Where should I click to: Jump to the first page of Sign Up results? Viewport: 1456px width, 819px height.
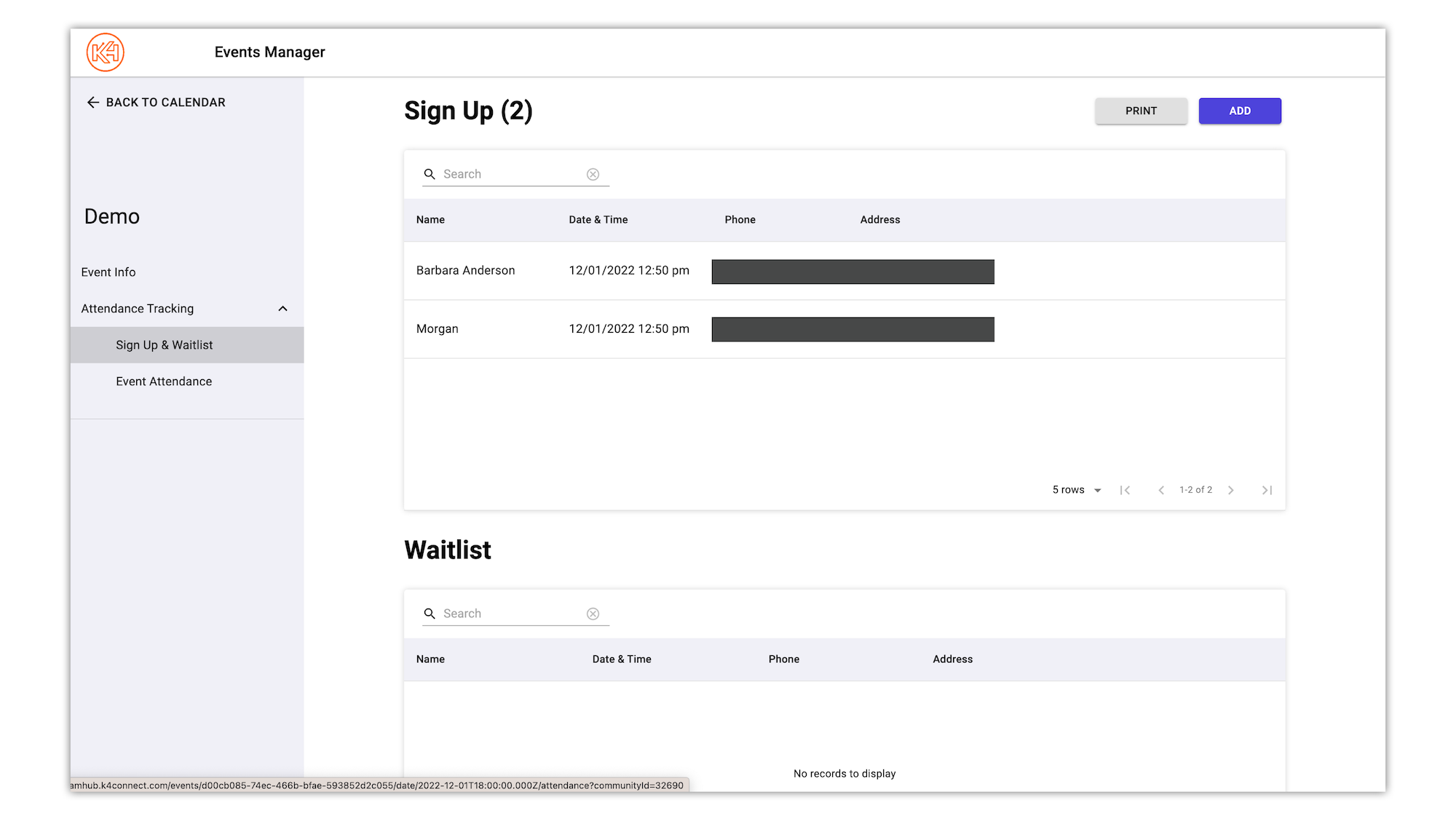[1125, 490]
